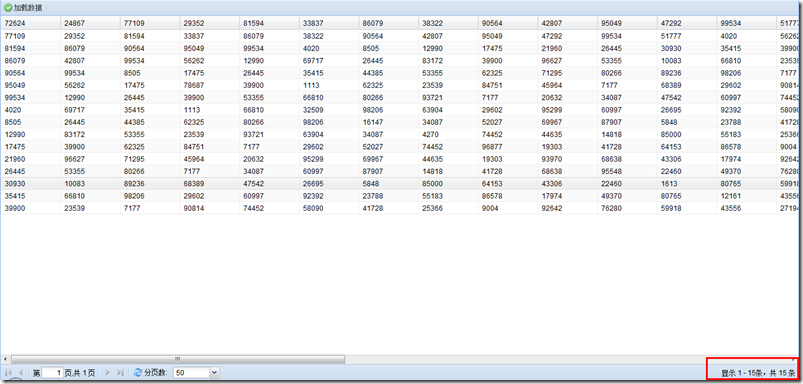Screen dimensions: 803x384
Task: Click column header 24867
Action: (90, 23)
